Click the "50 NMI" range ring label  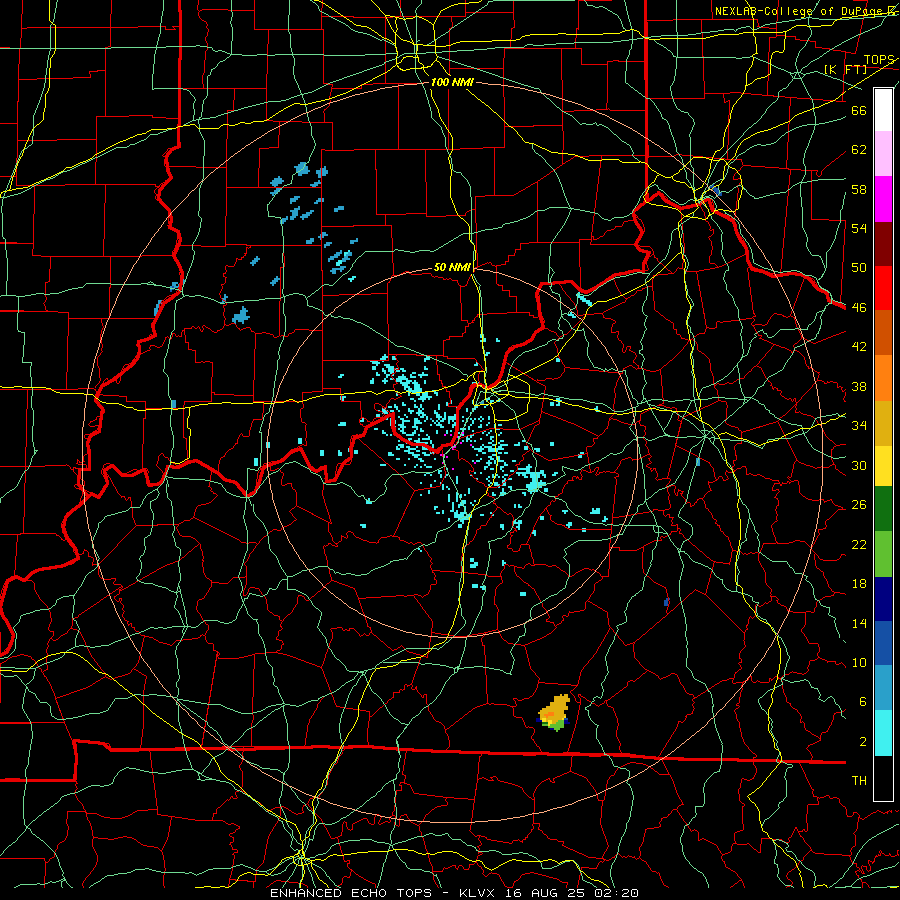pyautogui.click(x=452, y=267)
